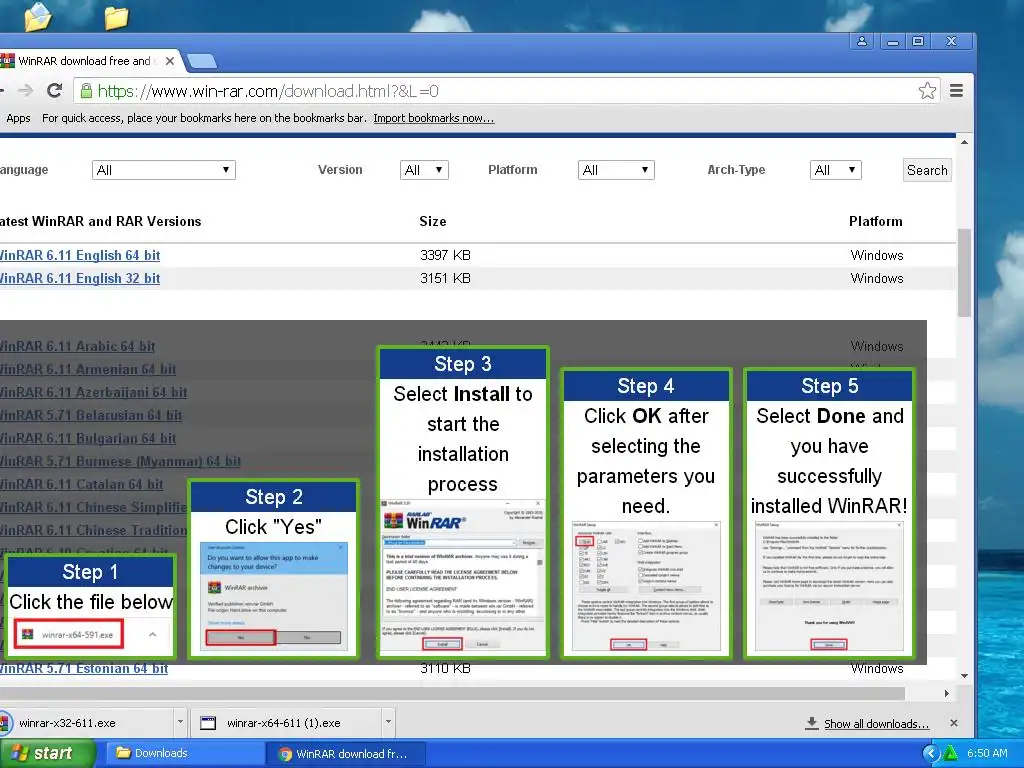Image resolution: width=1024 pixels, height=768 pixels.
Task: Expand options arrow for winrar-x64-611 (1).exe
Action: point(388,722)
